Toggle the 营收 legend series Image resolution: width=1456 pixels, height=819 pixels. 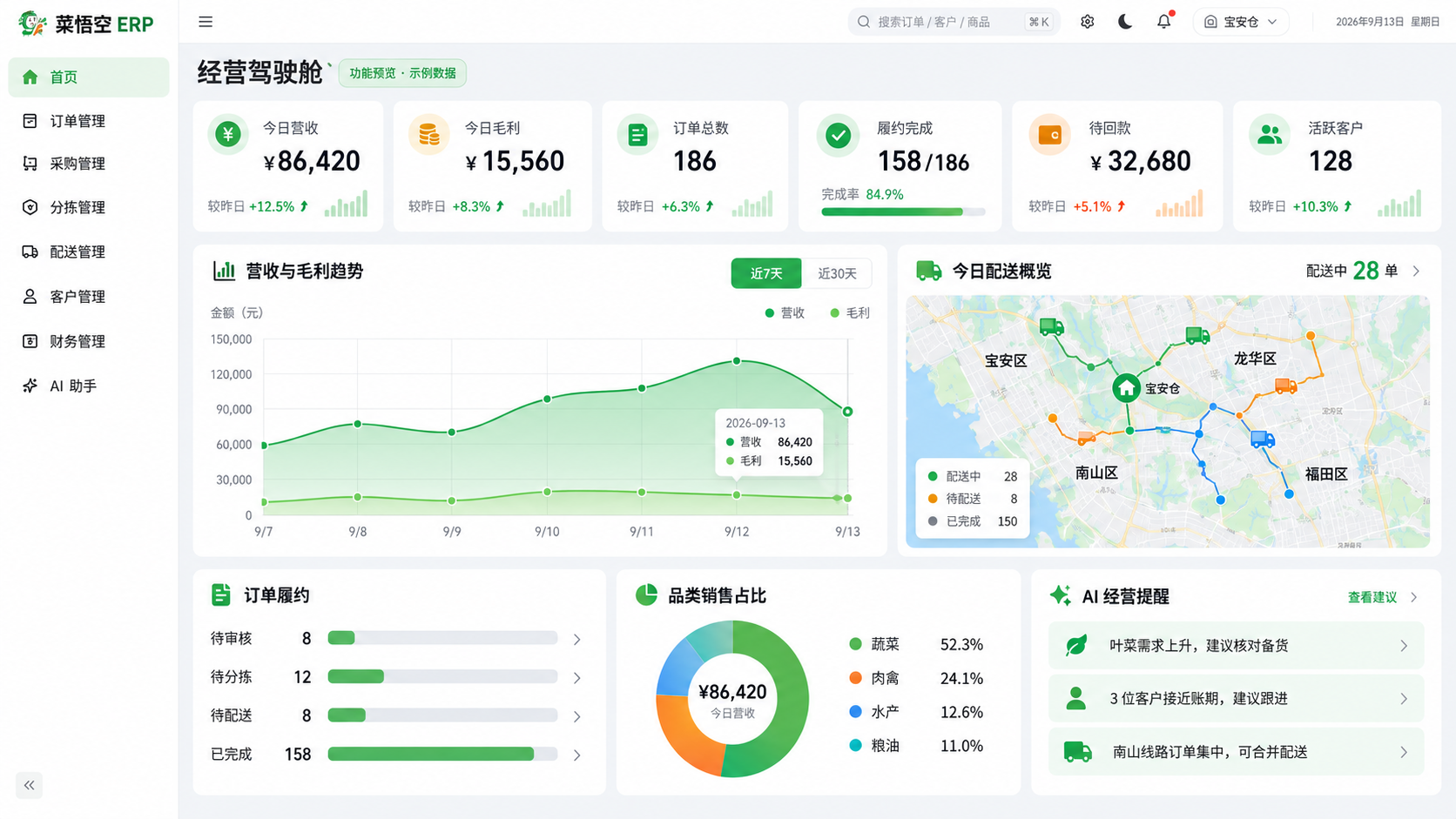(x=785, y=312)
